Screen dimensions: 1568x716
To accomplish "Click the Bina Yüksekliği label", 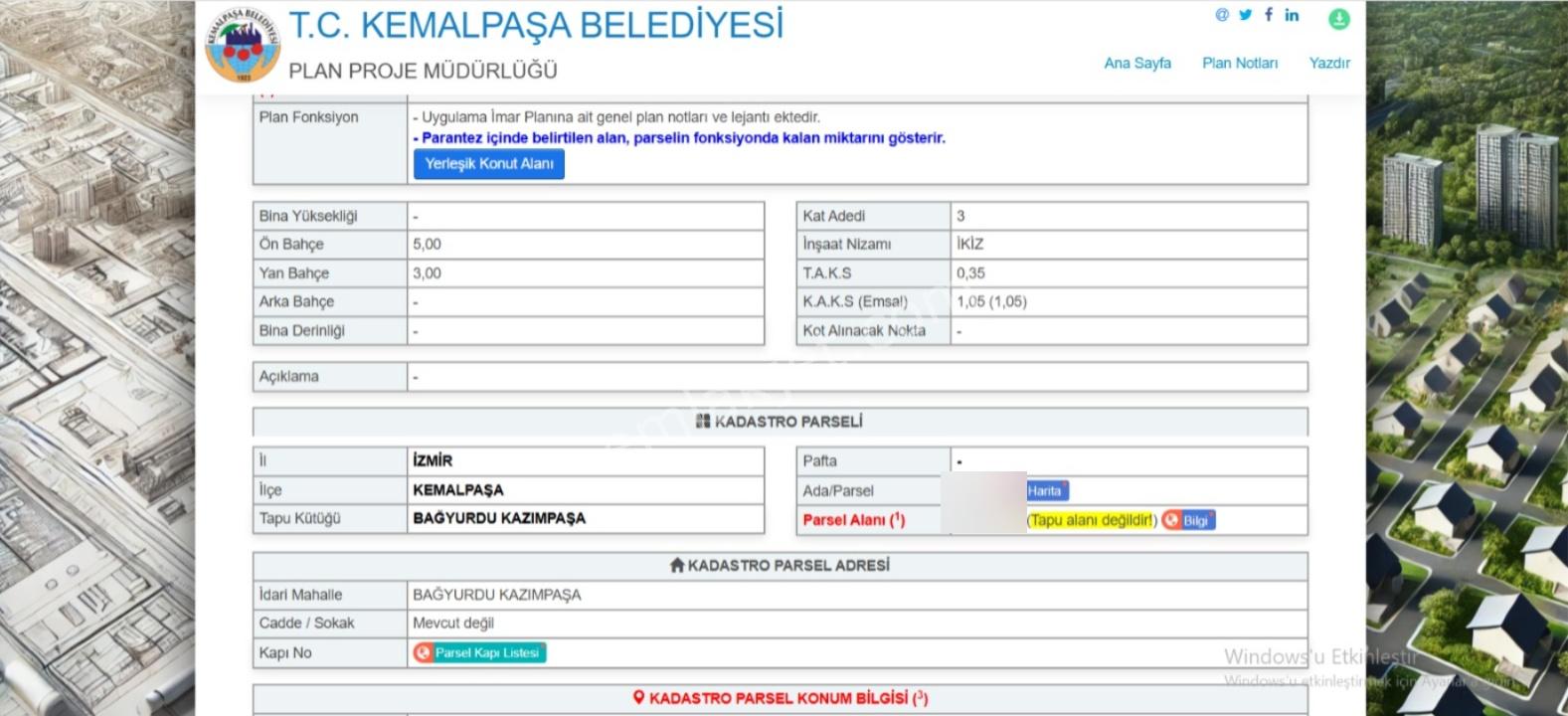I will coord(308,216).
